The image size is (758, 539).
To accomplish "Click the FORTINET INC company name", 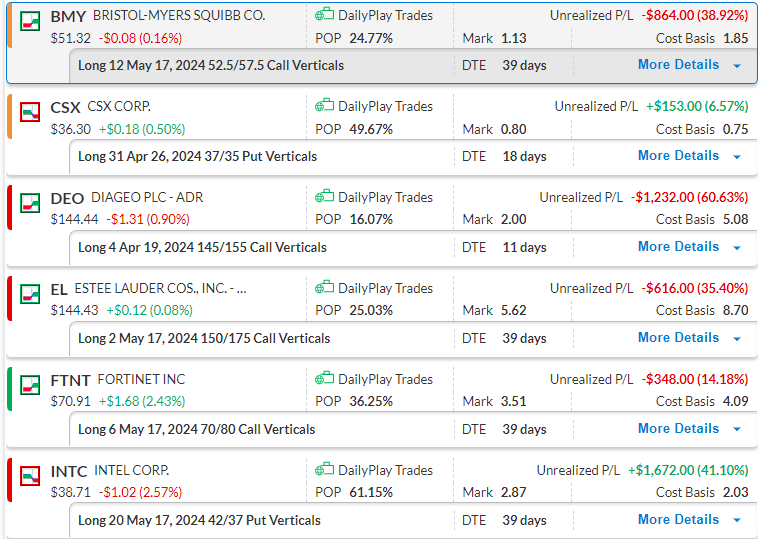I will pos(141,379).
